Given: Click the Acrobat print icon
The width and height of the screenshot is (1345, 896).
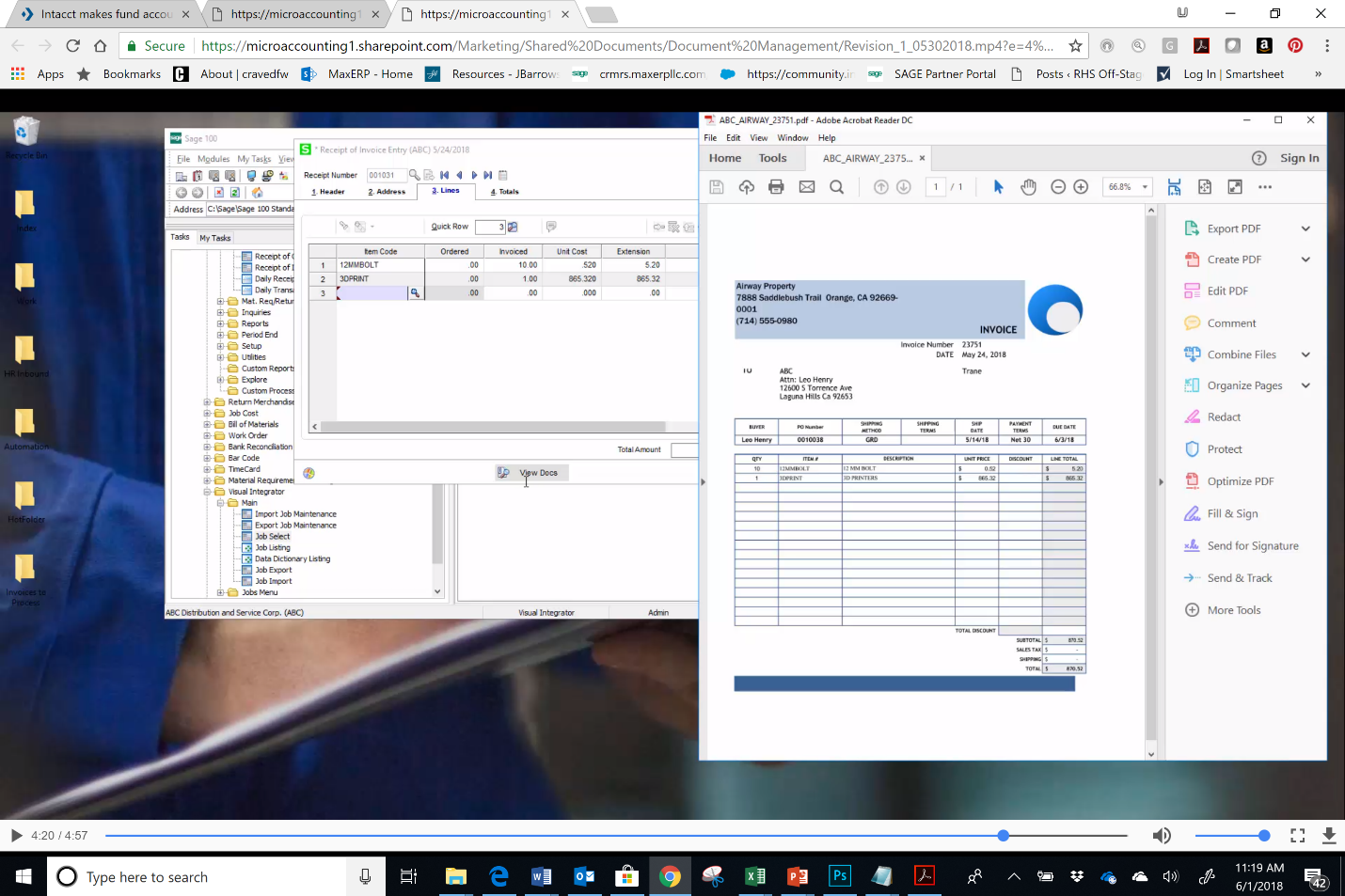Looking at the screenshot, I should [776, 187].
